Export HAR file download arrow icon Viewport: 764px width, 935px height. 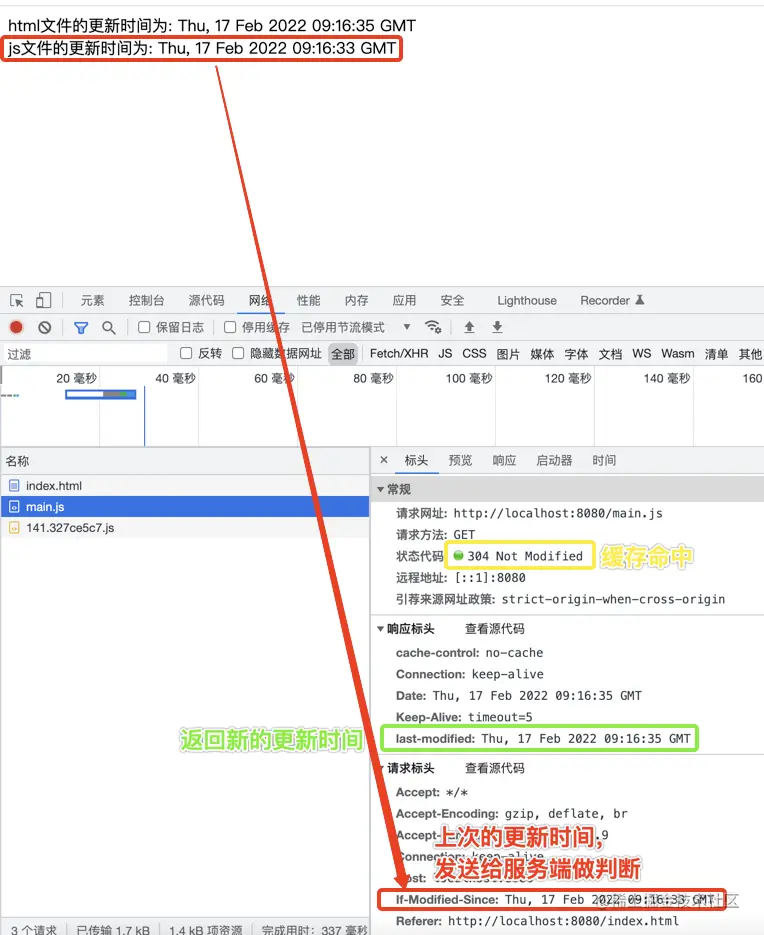pyautogui.click(x=497, y=327)
